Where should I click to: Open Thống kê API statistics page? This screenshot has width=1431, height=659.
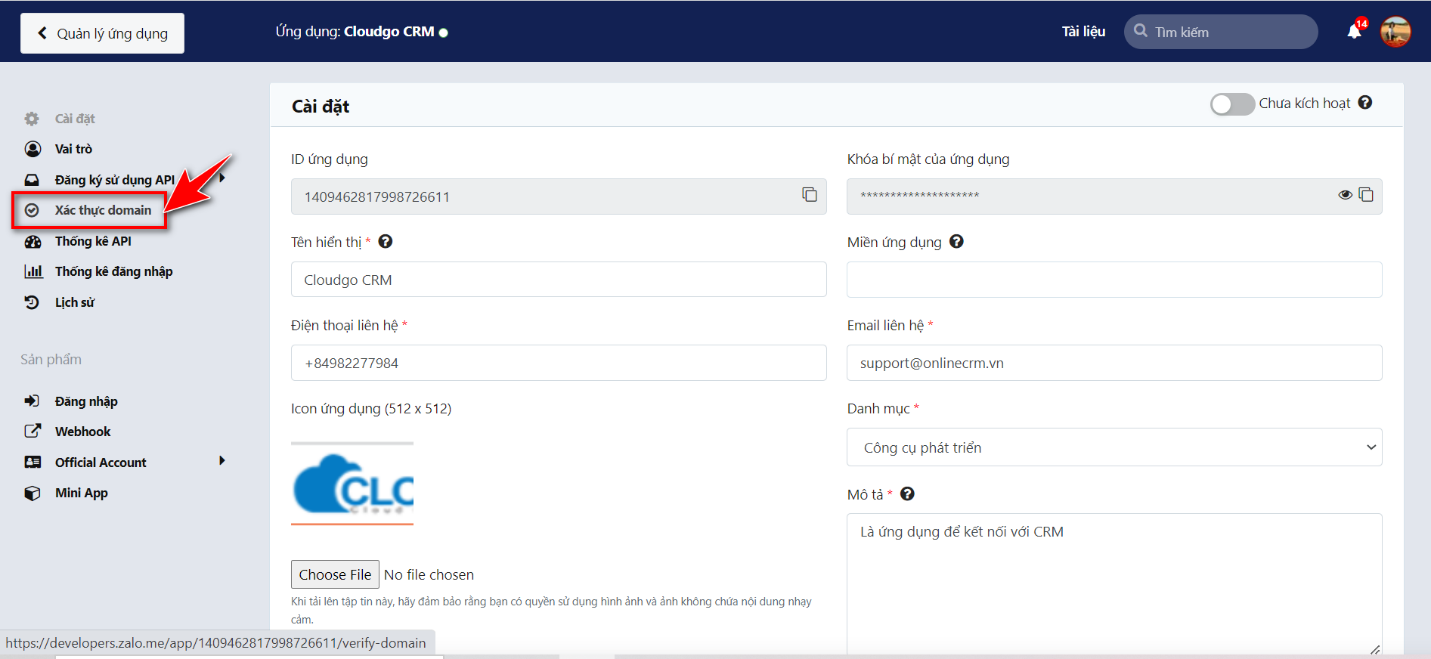90,240
